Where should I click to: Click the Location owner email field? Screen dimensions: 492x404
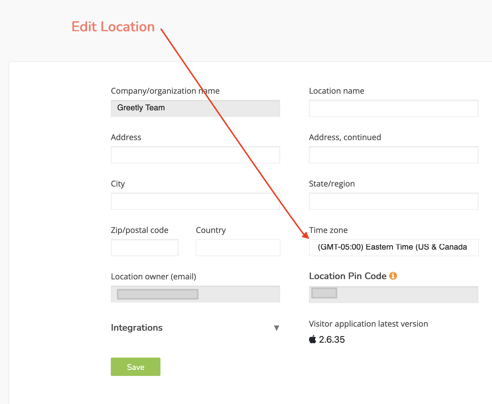[195, 294]
